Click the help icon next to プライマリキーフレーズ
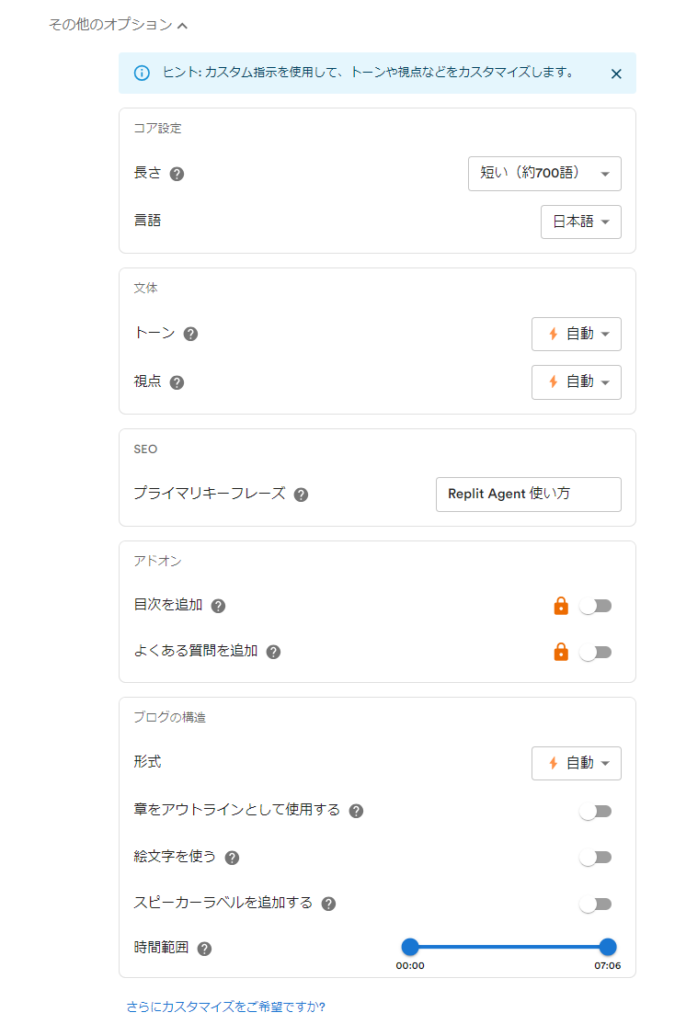 (x=301, y=494)
